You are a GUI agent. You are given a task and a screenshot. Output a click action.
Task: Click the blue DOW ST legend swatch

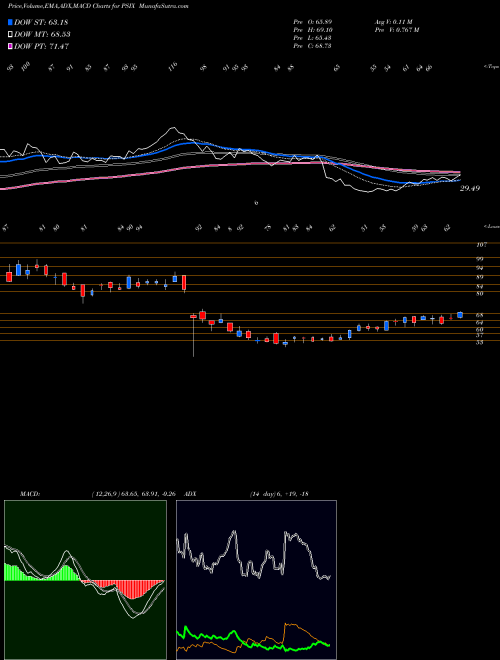click(11, 22)
